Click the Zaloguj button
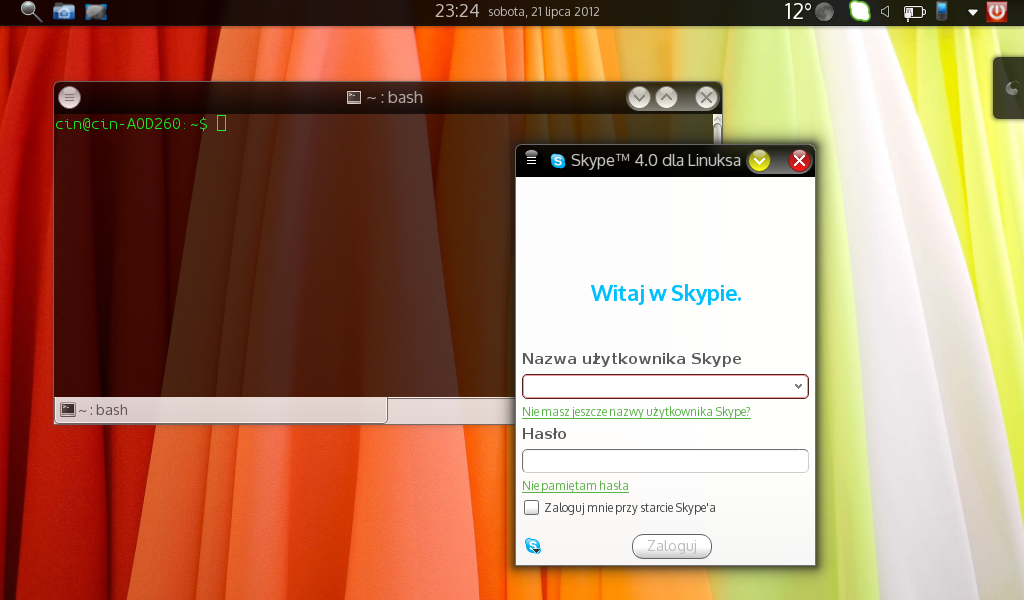This screenshot has height=600, width=1024. pyautogui.click(x=672, y=546)
